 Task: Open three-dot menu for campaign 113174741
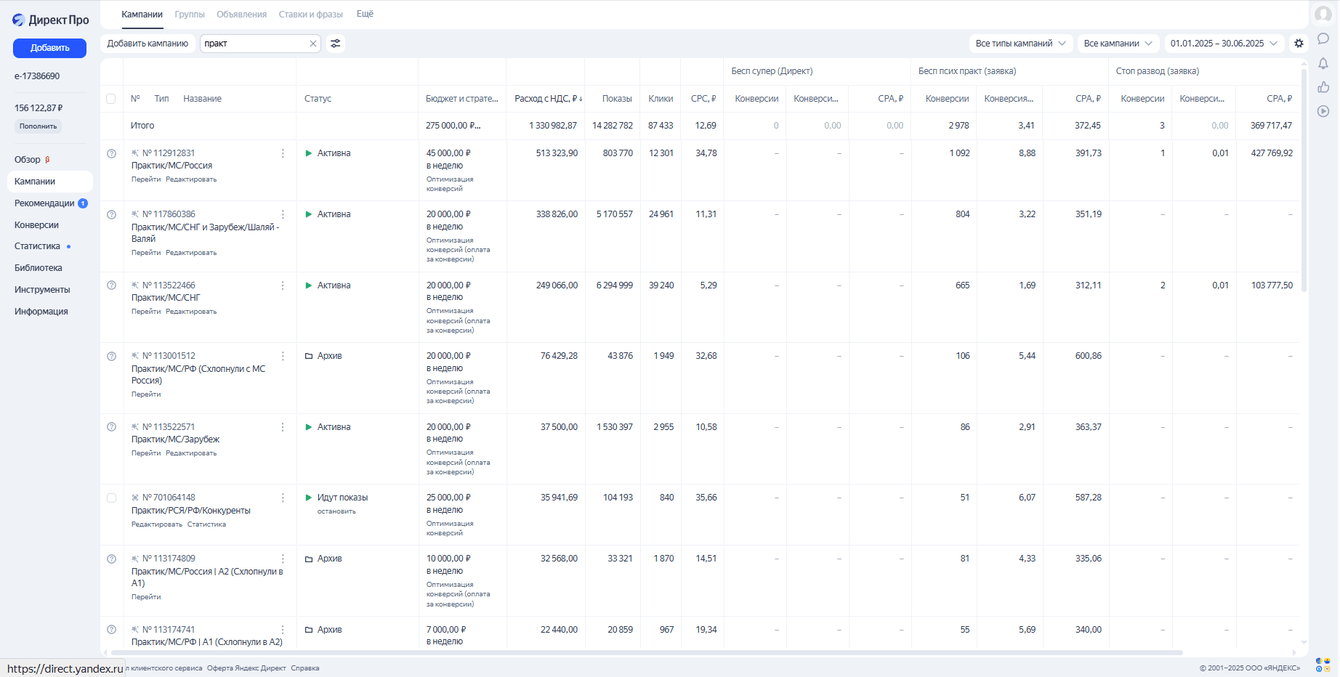[283, 630]
